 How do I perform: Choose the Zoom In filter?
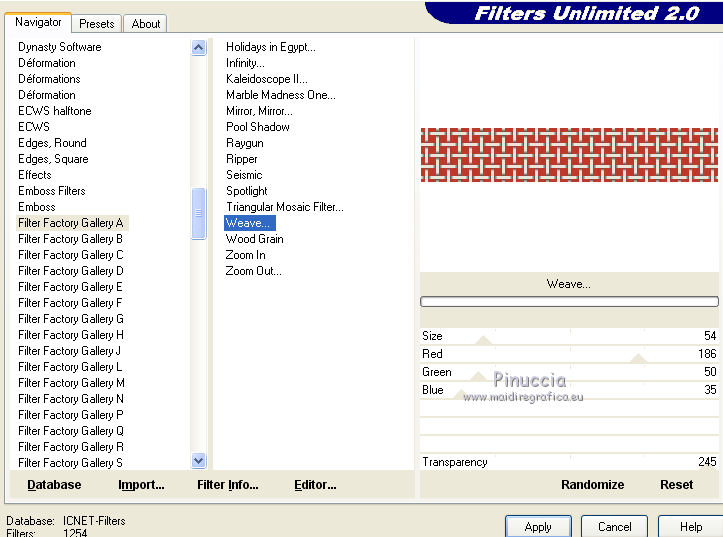coord(245,255)
